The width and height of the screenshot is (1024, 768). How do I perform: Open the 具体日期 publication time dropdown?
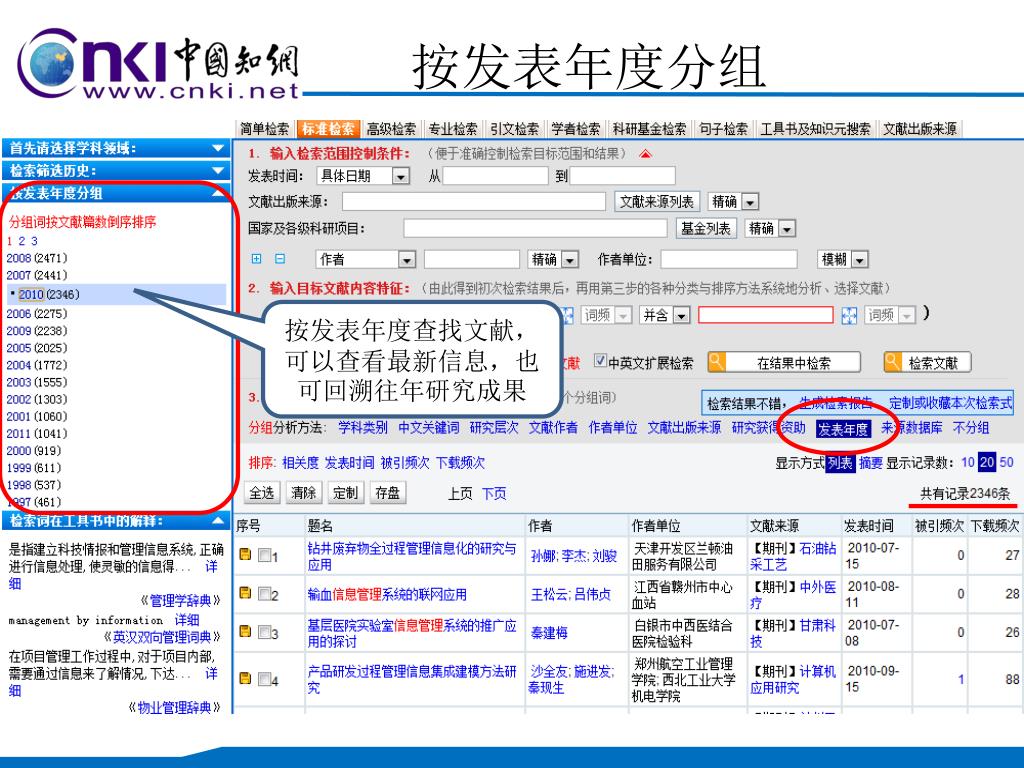pos(401,176)
